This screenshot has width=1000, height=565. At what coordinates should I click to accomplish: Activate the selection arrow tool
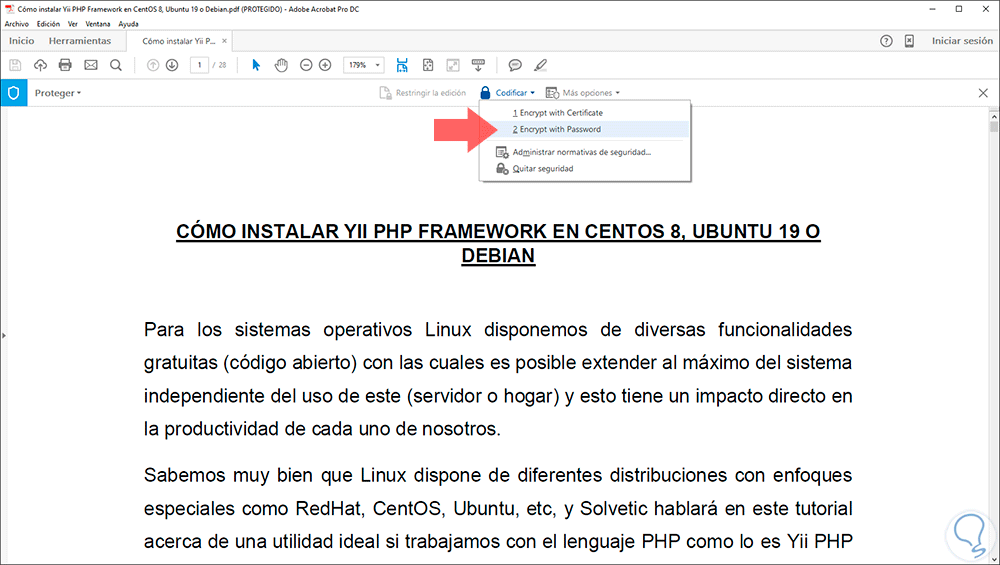pyautogui.click(x=256, y=65)
